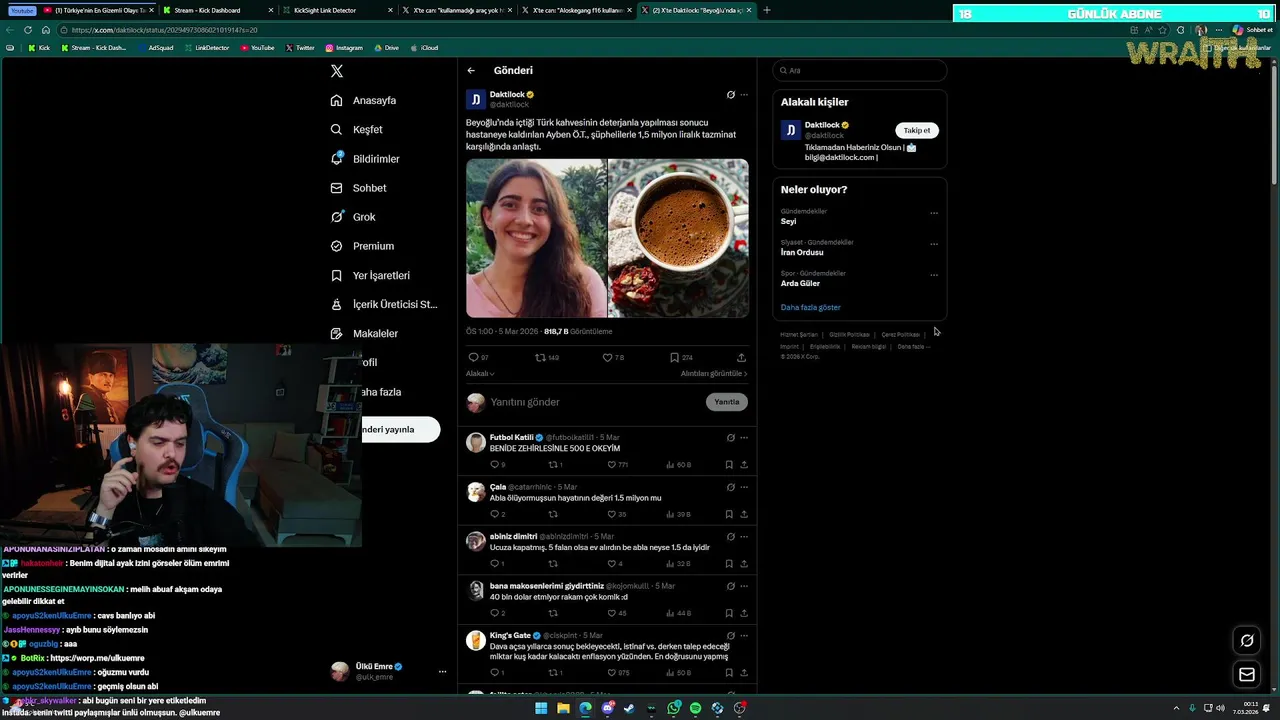Open Alıntıları görüntüle link
Image resolution: width=1280 pixels, height=720 pixels.
coord(714,373)
